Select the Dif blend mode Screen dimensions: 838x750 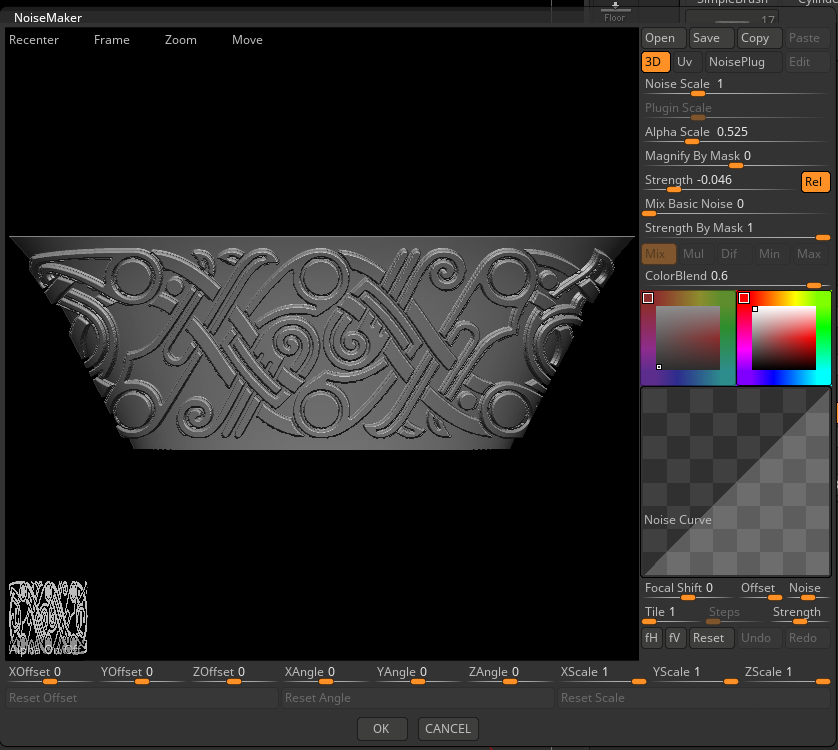point(733,254)
